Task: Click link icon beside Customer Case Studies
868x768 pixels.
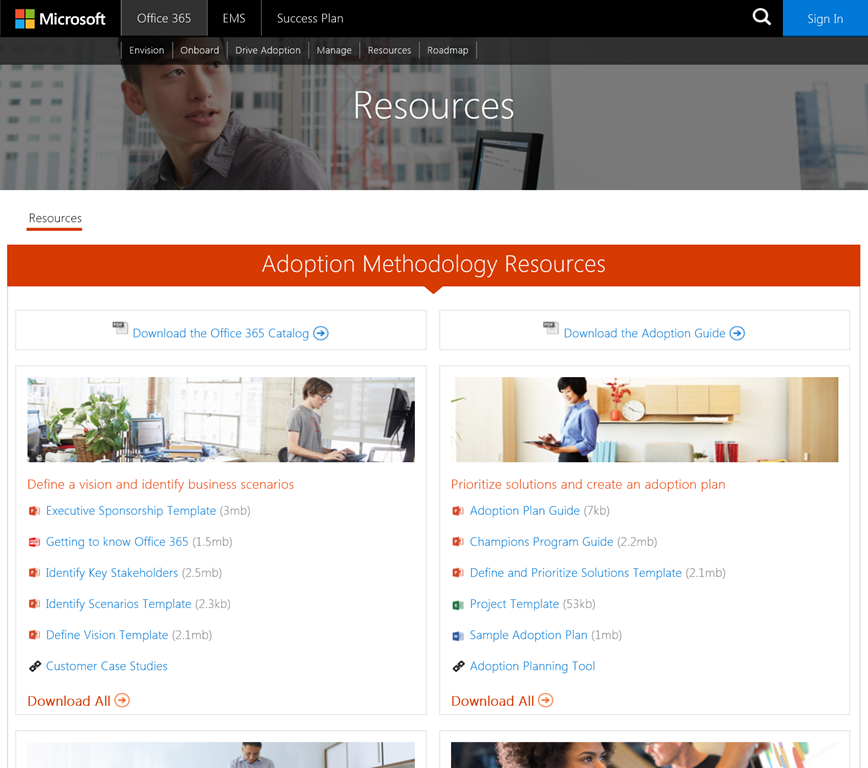Action: pos(34,666)
